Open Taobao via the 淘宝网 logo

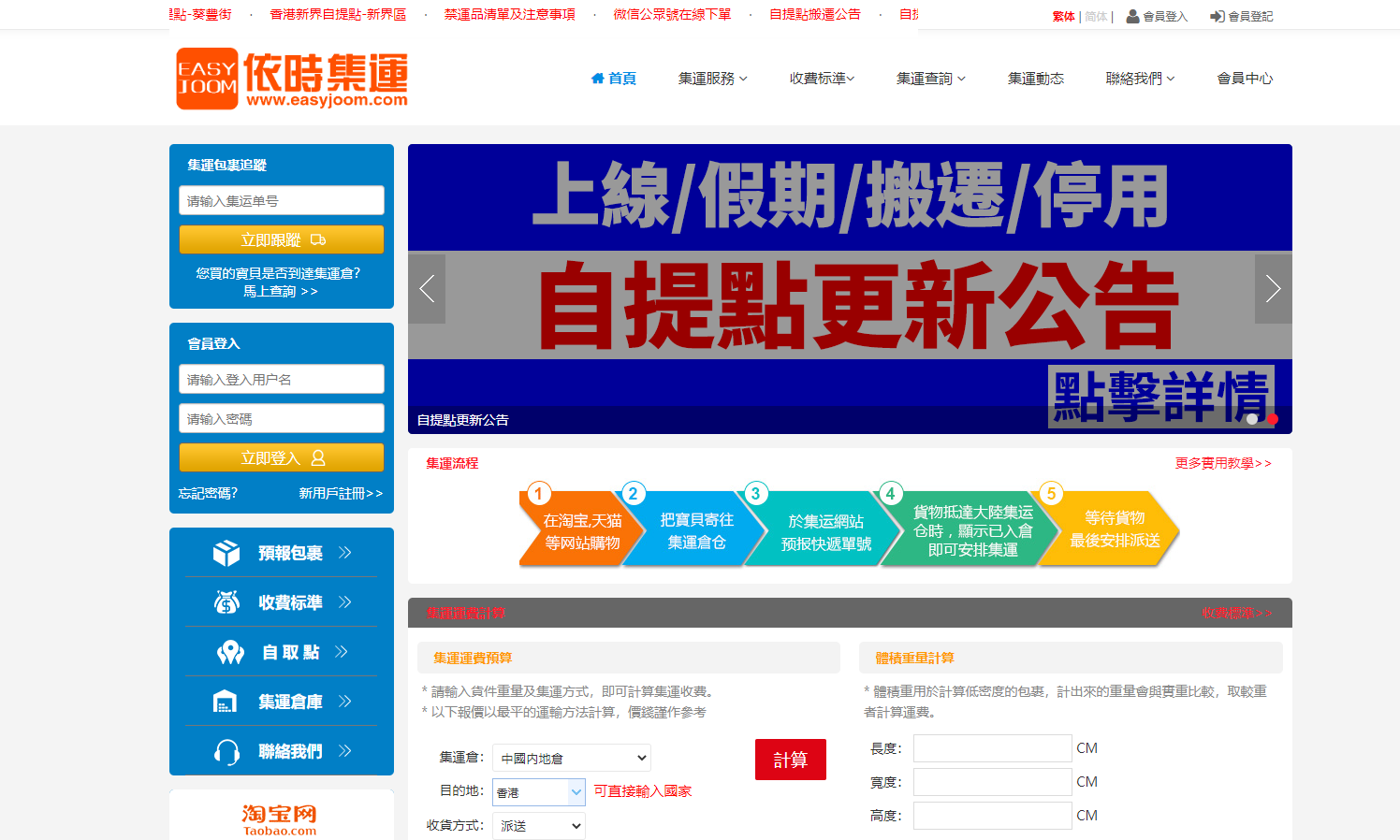tap(281, 816)
